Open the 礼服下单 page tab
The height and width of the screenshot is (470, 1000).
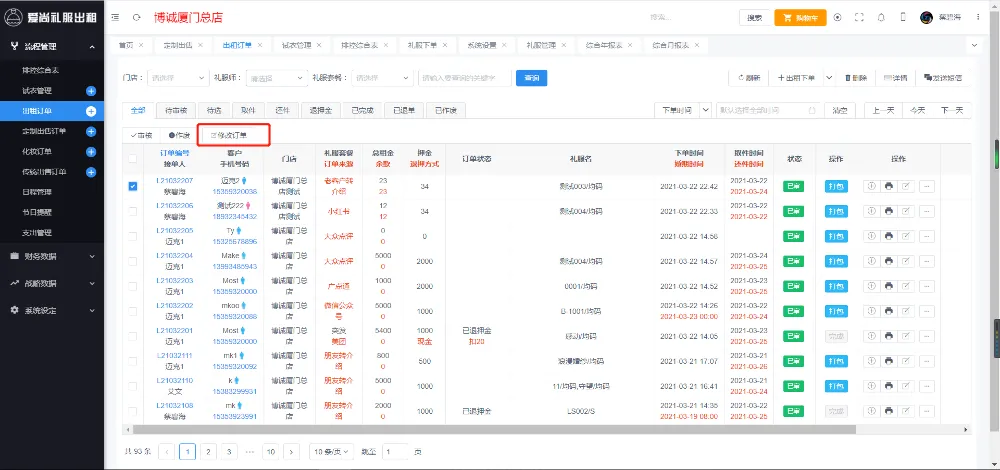tap(423, 45)
